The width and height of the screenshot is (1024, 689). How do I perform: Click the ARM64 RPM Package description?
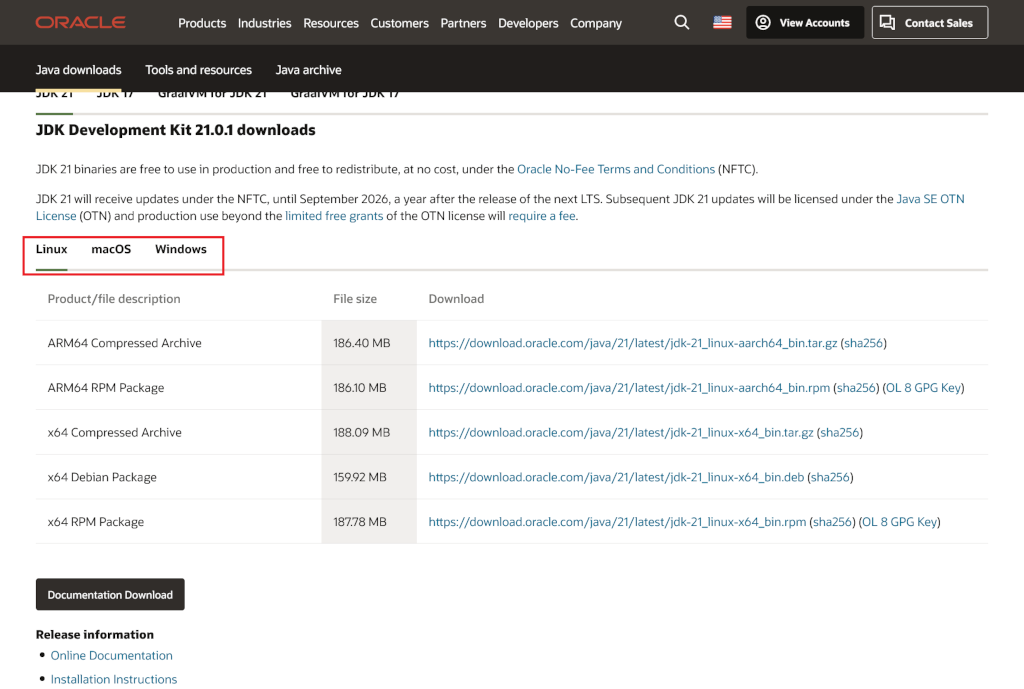pyautogui.click(x=106, y=388)
